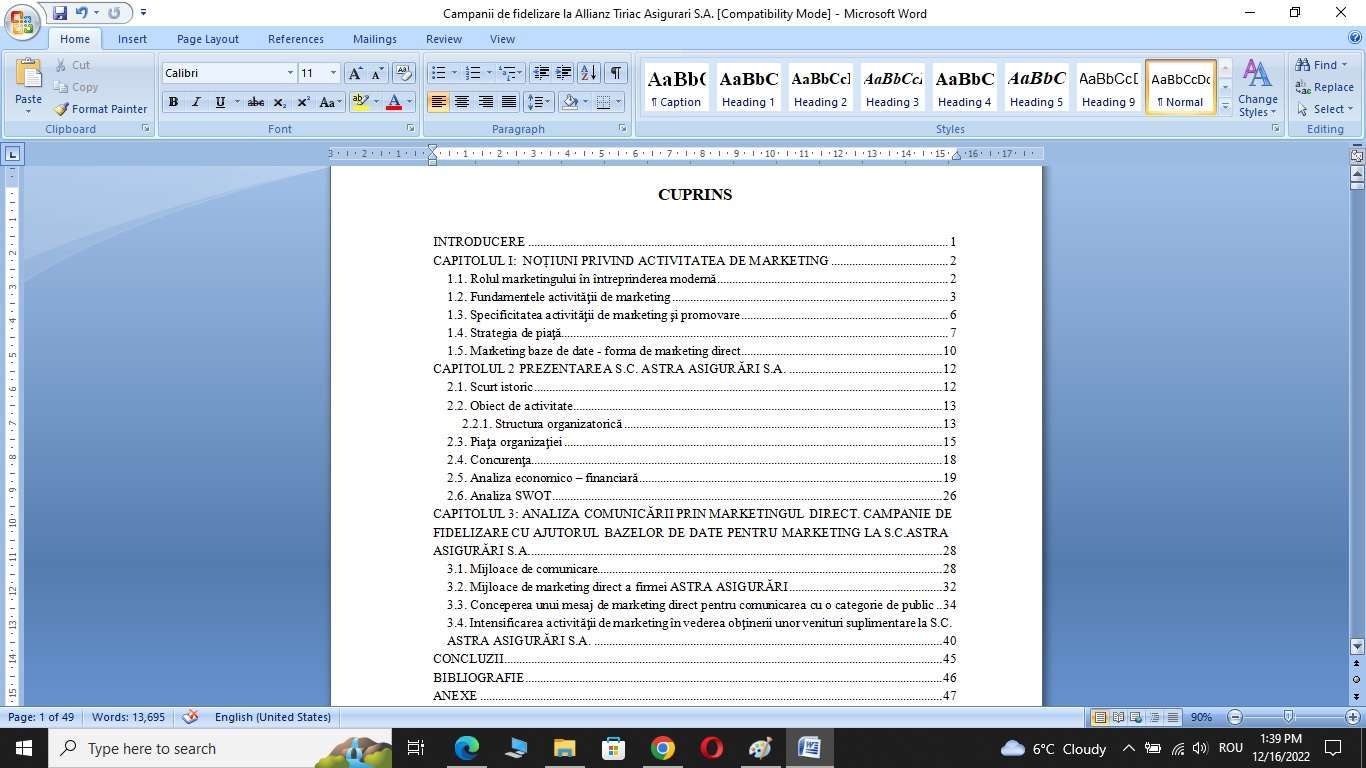Screen dimensions: 1366x768
Task: Open Word Help question mark
Action: (1356, 39)
